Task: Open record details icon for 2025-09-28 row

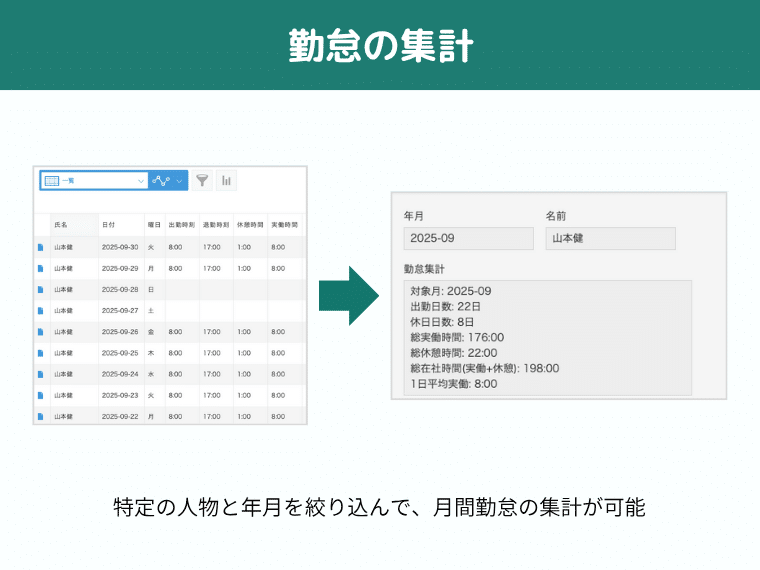Action: 41,290
